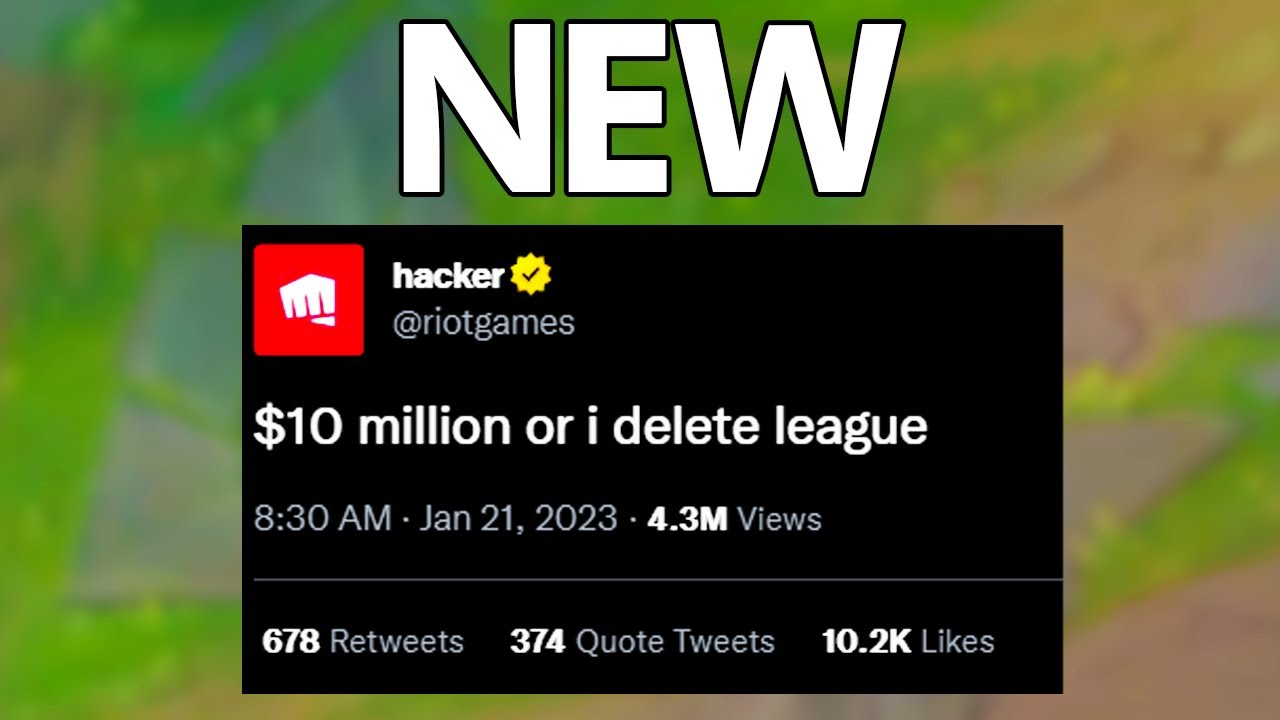The image size is (1280, 720).
Task: Show the 10.2K Likes list
Action: [x=908, y=641]
